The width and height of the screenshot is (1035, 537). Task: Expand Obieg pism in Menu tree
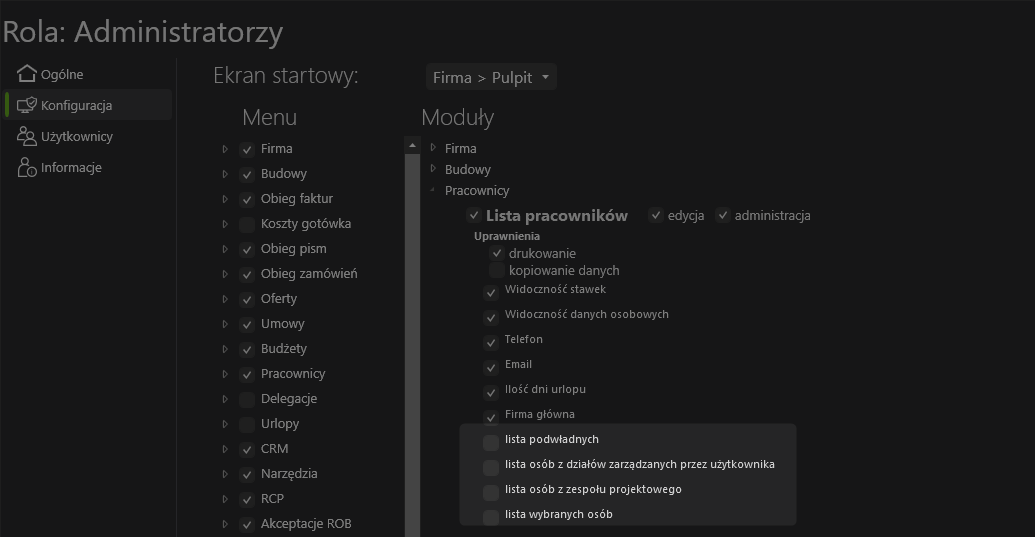tap(225, 249)
